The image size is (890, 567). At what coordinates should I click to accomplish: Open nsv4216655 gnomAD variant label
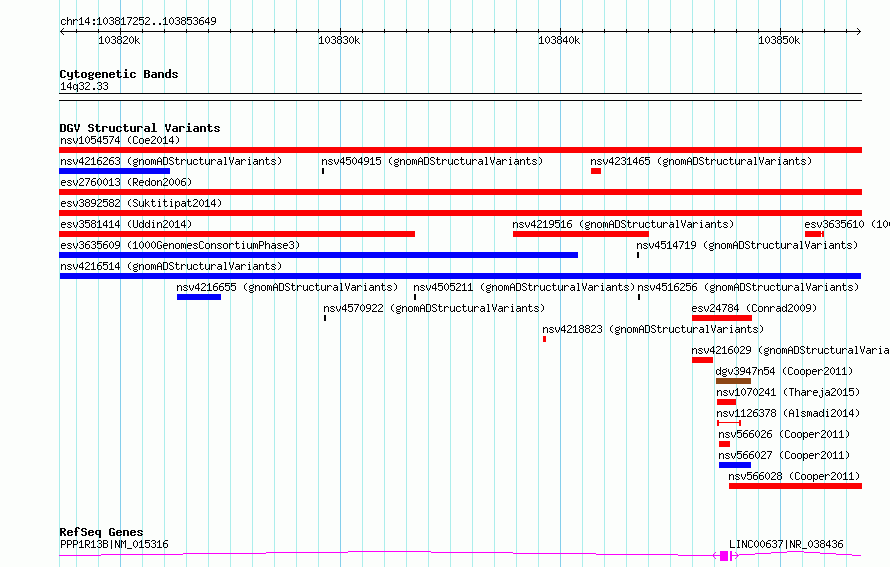pyautogui.click(x=287, y=287)
